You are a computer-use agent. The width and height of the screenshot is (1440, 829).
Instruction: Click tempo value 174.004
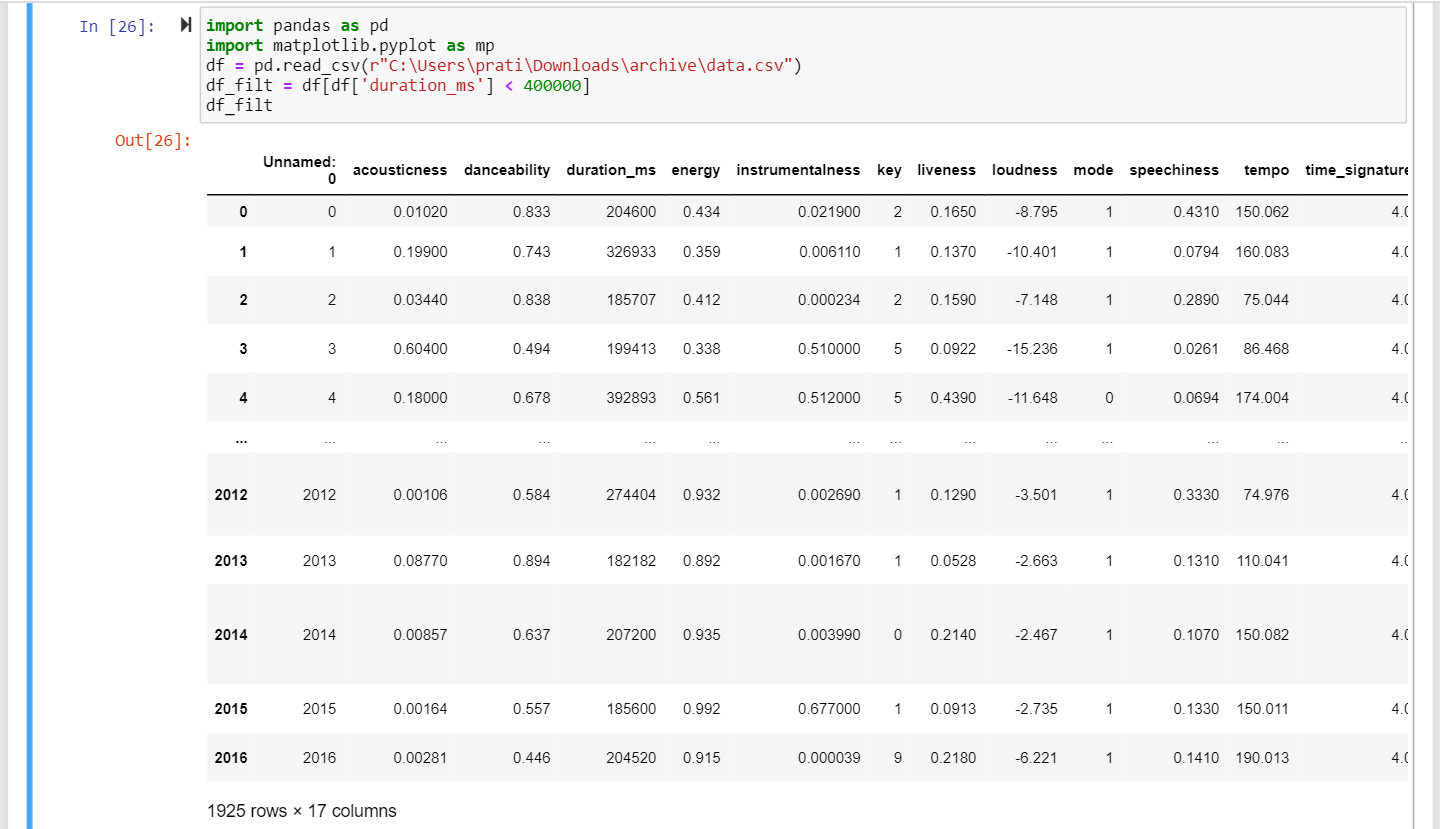1263,398
